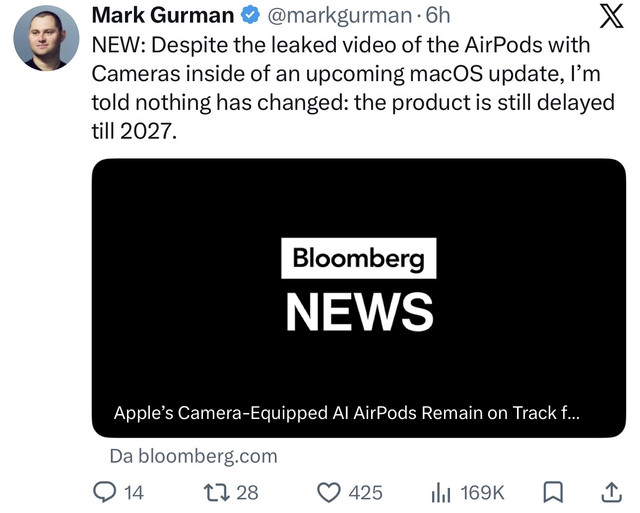Click the X logo in the corner

pyautogui.click(x=611, y=16)
